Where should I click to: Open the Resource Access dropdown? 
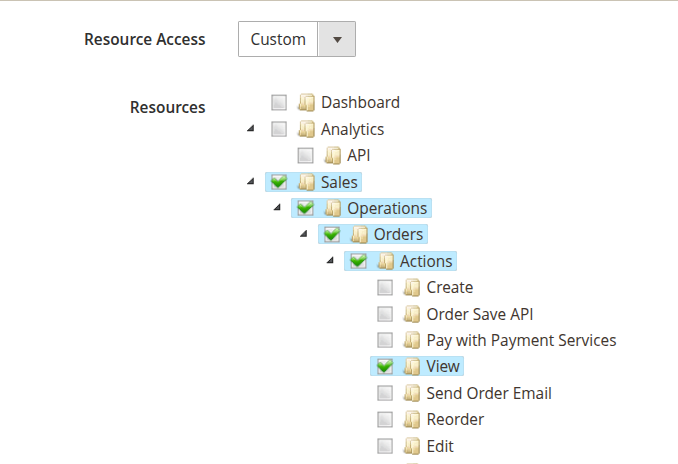[x=297, y=40]
